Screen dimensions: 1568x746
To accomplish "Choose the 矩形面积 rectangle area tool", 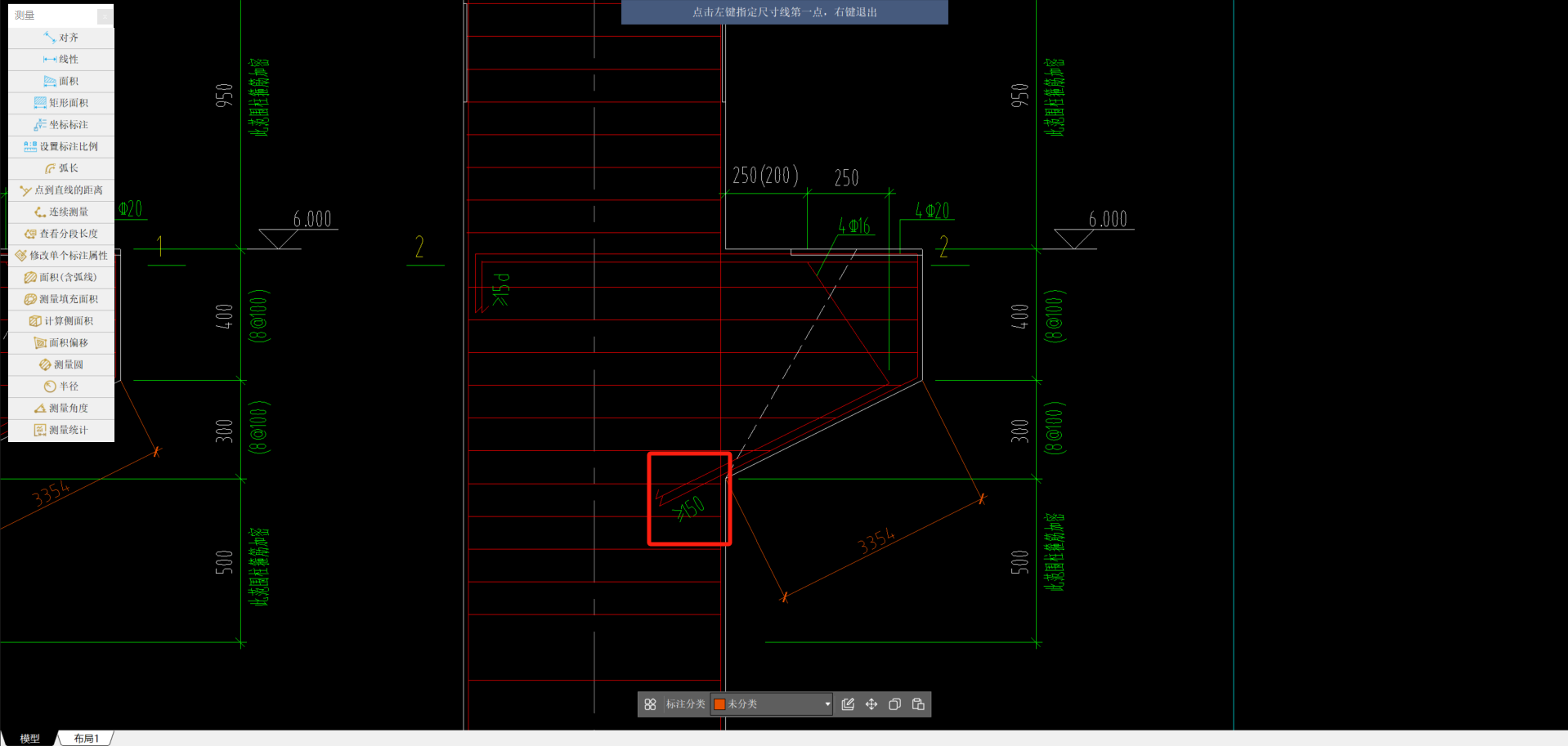I will pyautogui.click(x=61, y=103).
